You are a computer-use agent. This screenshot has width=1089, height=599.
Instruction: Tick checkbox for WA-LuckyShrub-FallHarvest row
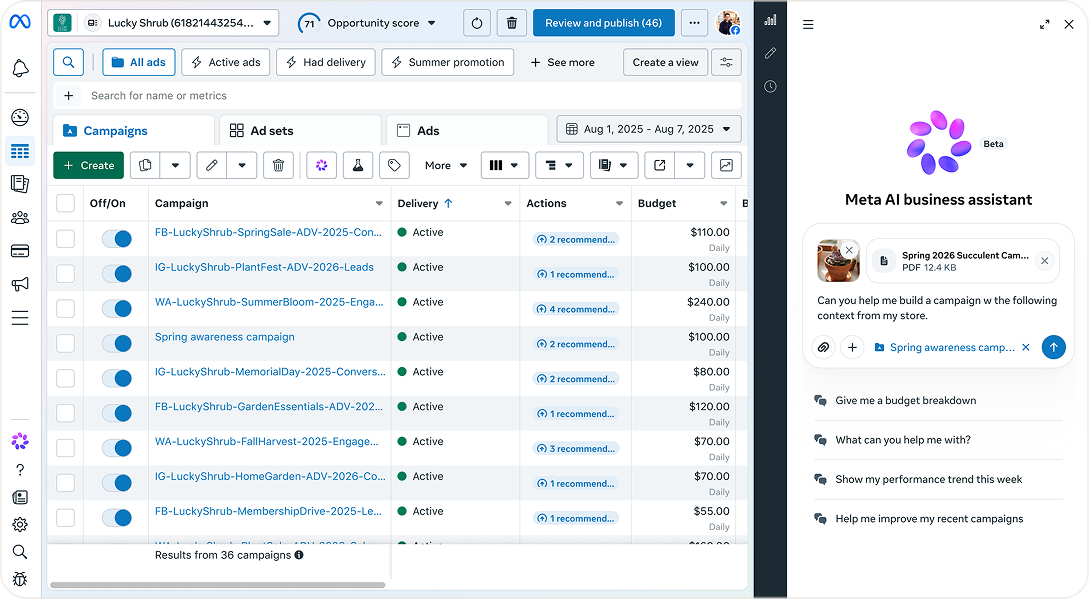pyautogui.click(x=65, y=448)
